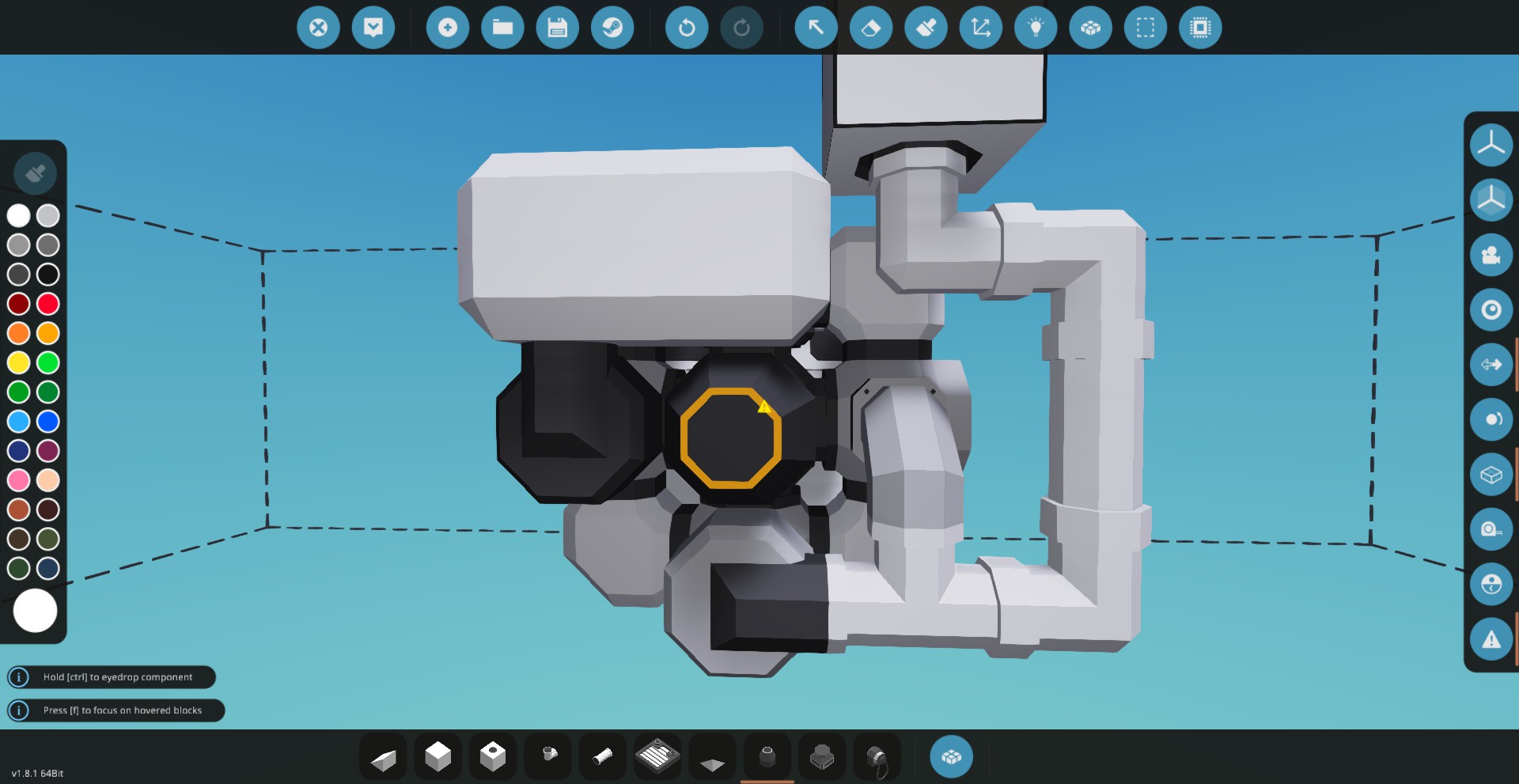Viewport: 1519px width, 784px height.
Task: Click the camera mode icon
Action: point(1491,255)
